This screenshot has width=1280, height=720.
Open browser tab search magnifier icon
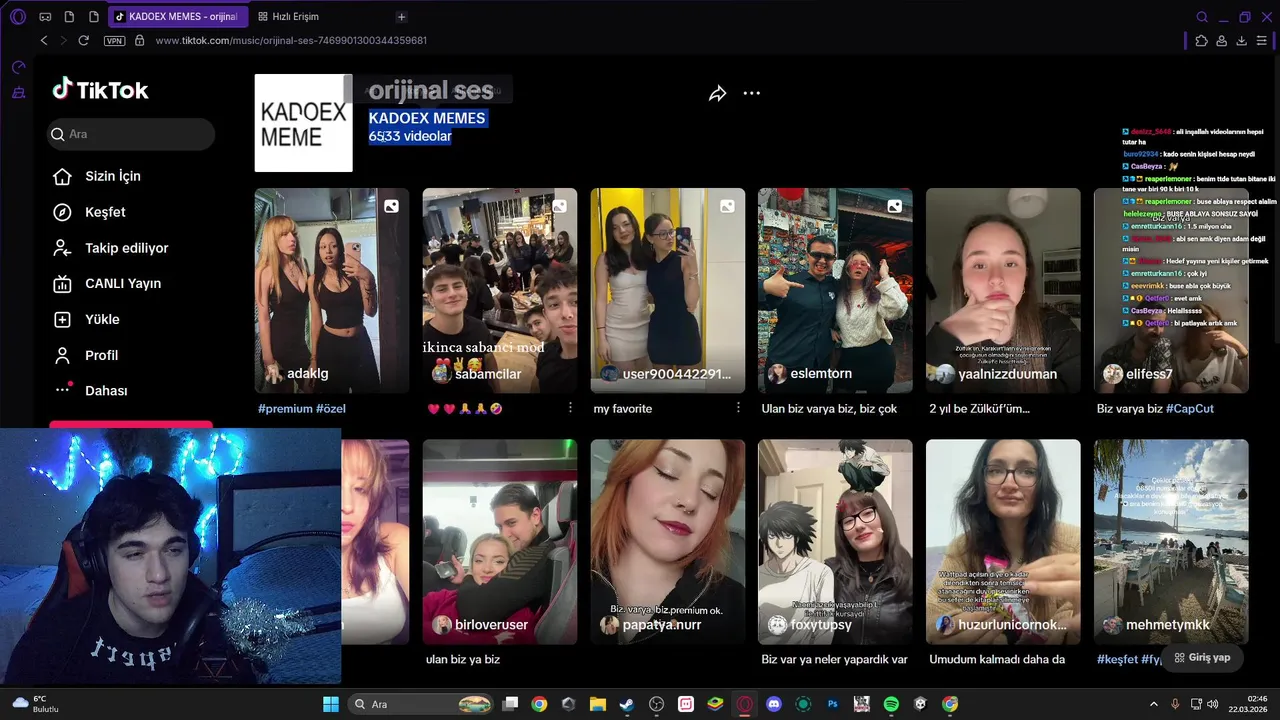click(x=1202, y=17)
